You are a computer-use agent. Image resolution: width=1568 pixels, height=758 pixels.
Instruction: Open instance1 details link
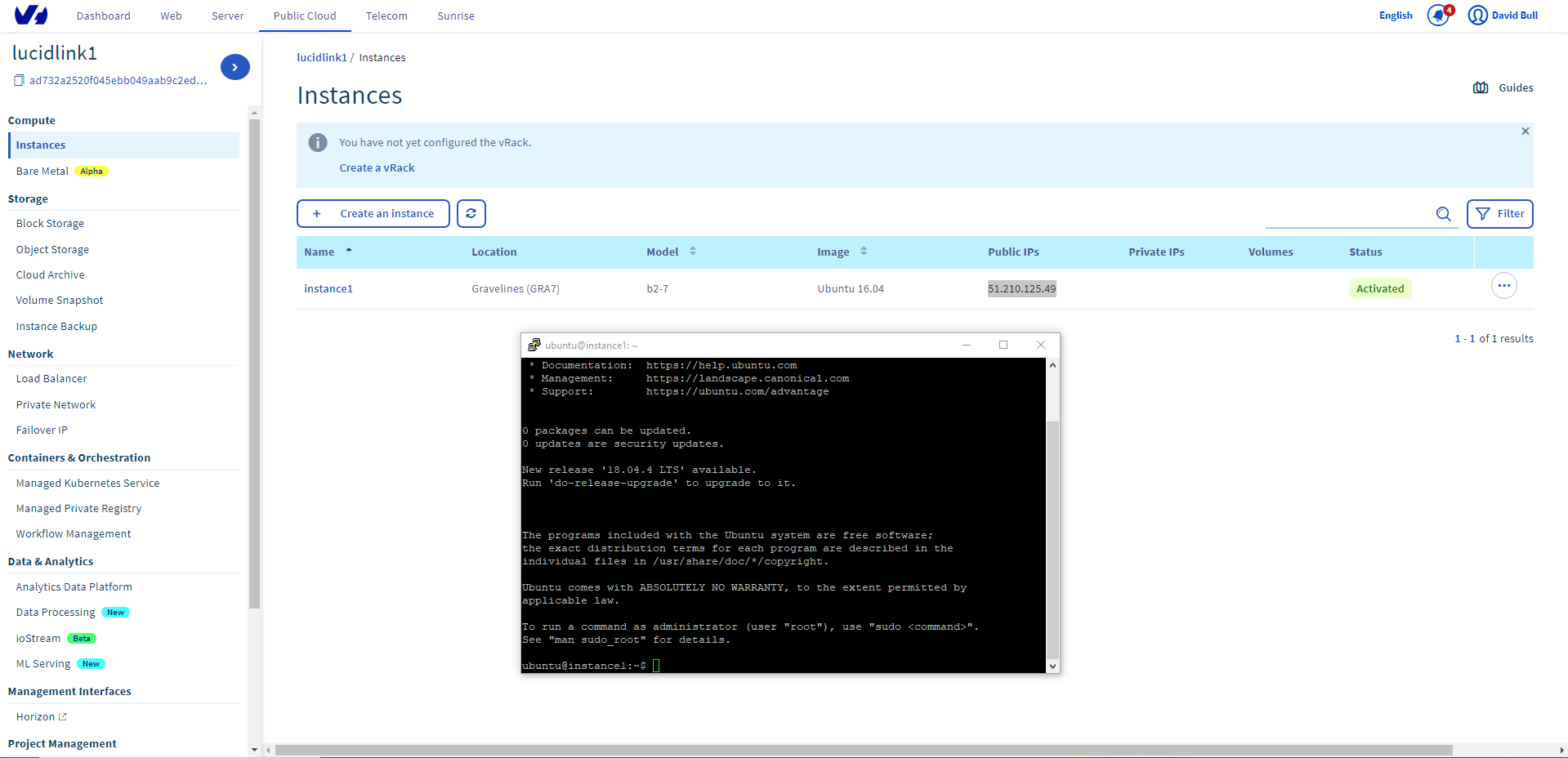coord(328,288)
